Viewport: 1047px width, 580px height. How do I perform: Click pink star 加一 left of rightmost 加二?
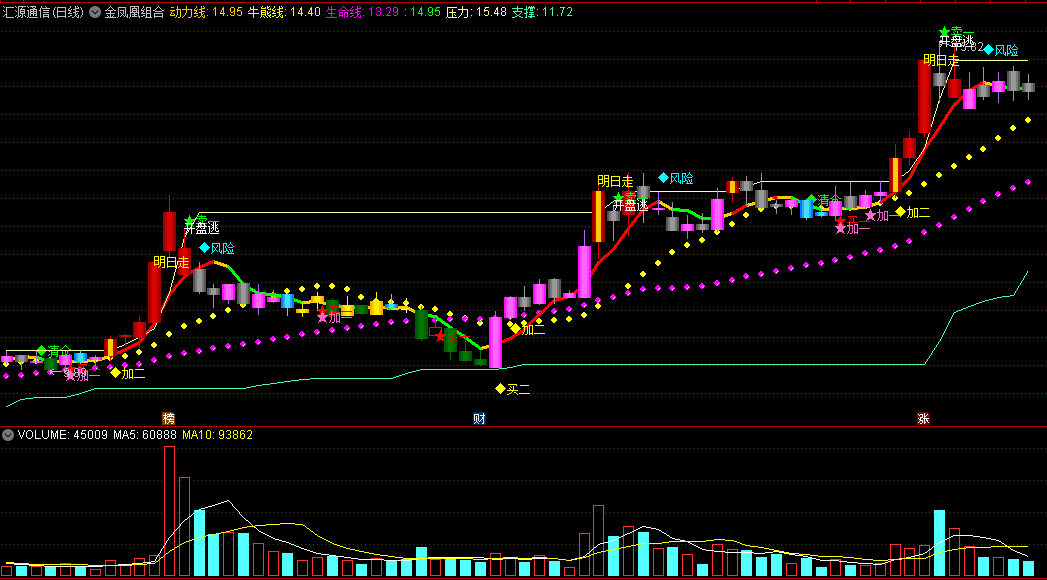[870, 215]
